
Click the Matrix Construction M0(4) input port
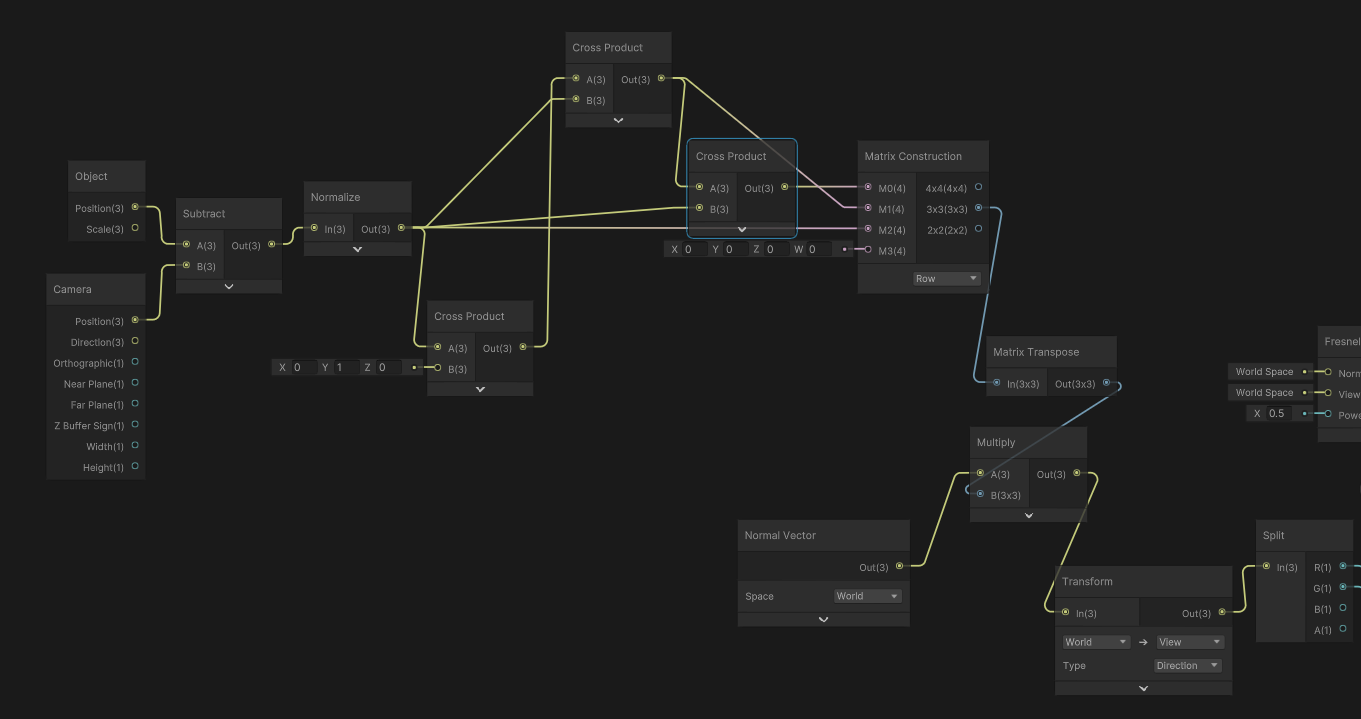(x=867, y=187)
